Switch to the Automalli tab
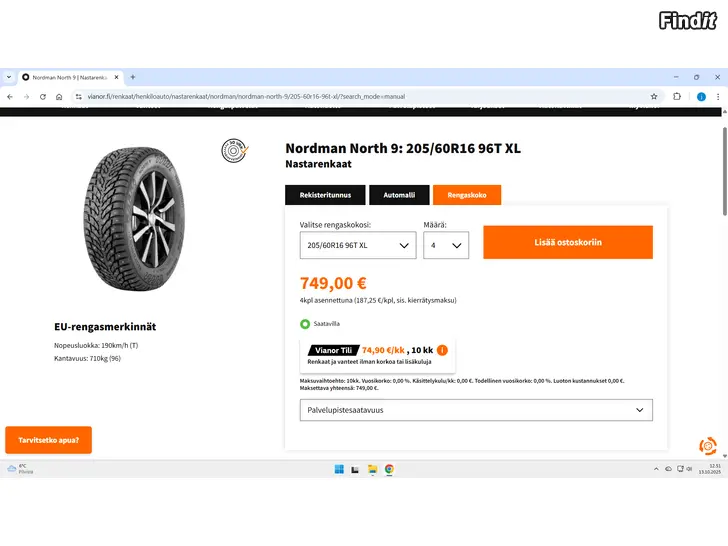The height and width of the screenshot is (546, 728). 399,195
